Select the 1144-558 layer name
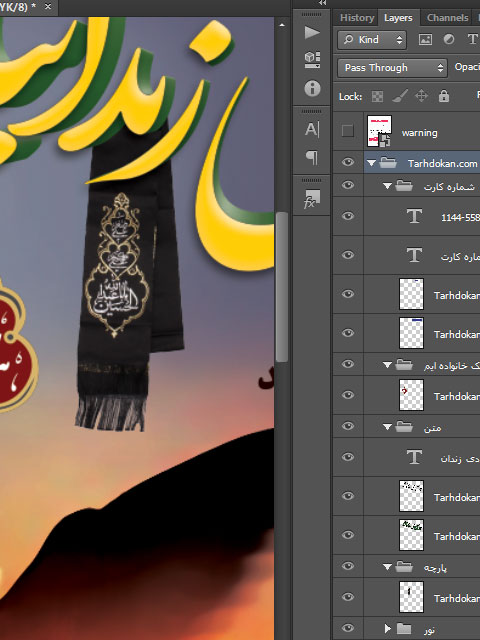480x640 pixels. click(460, 217)
